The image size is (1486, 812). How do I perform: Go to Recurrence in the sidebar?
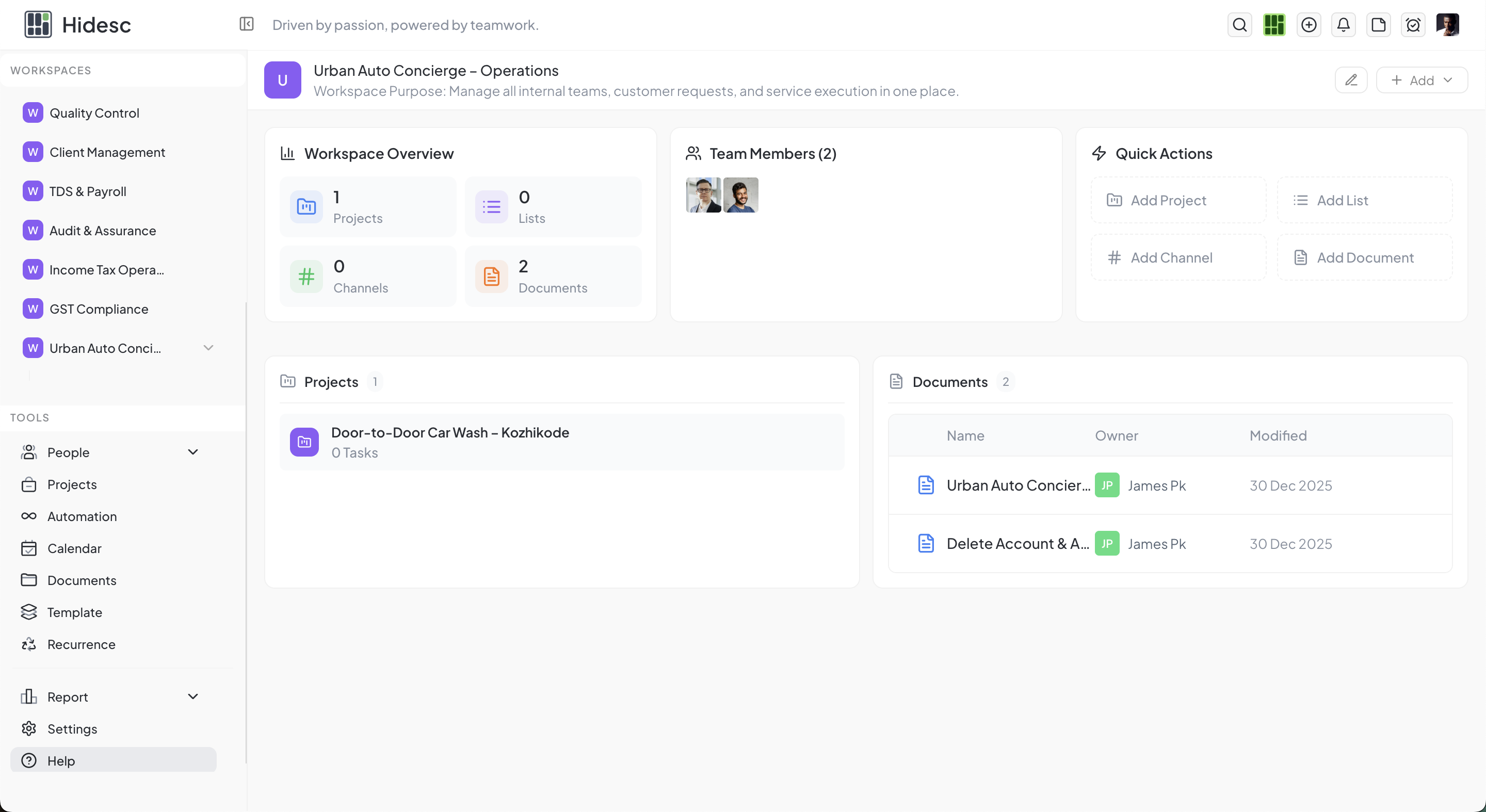coord(82,644)
